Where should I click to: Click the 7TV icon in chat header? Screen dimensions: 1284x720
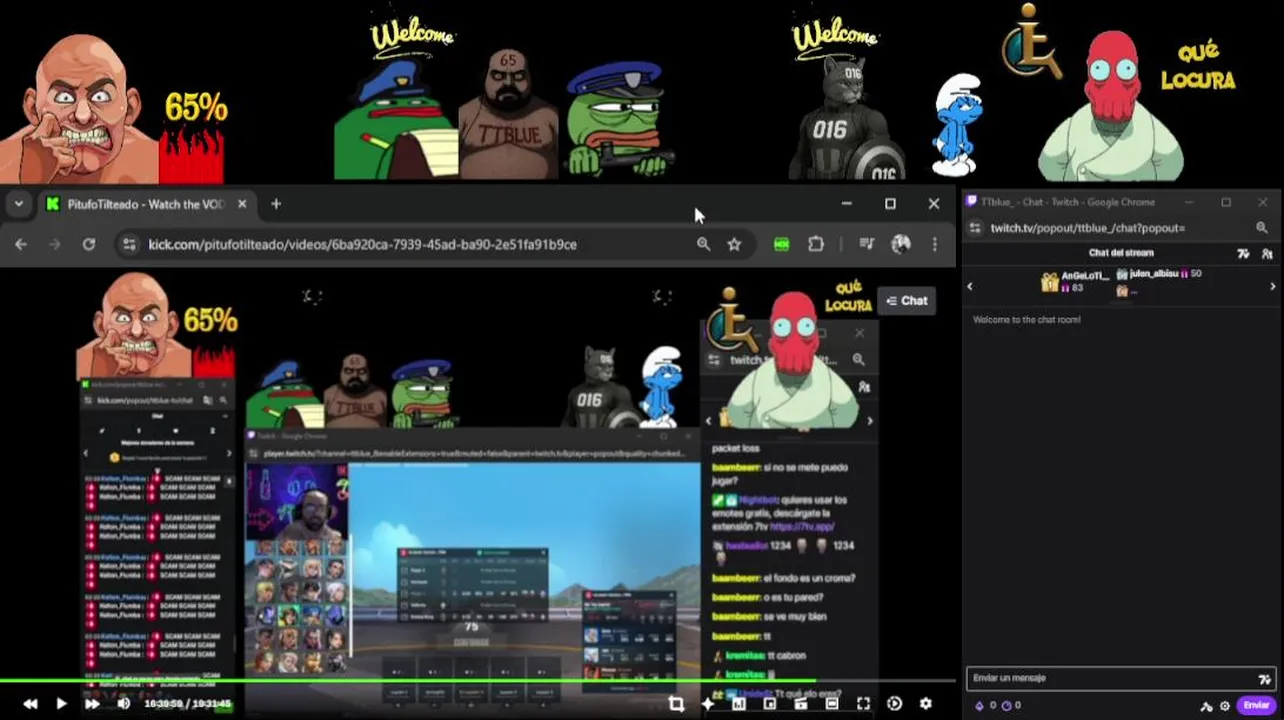(1243, 254)
